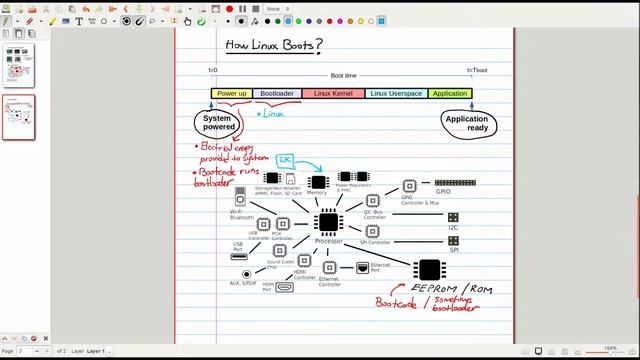Open the font selector labeled None
640x360 pixels.
click(x=278, y=9)
